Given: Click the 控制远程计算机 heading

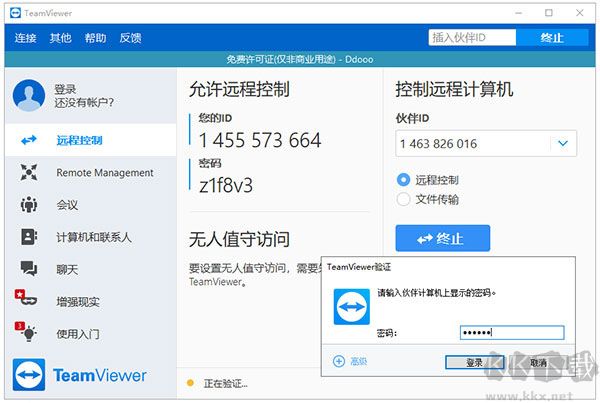Looking at the screenshot, I should click(454, 89).
